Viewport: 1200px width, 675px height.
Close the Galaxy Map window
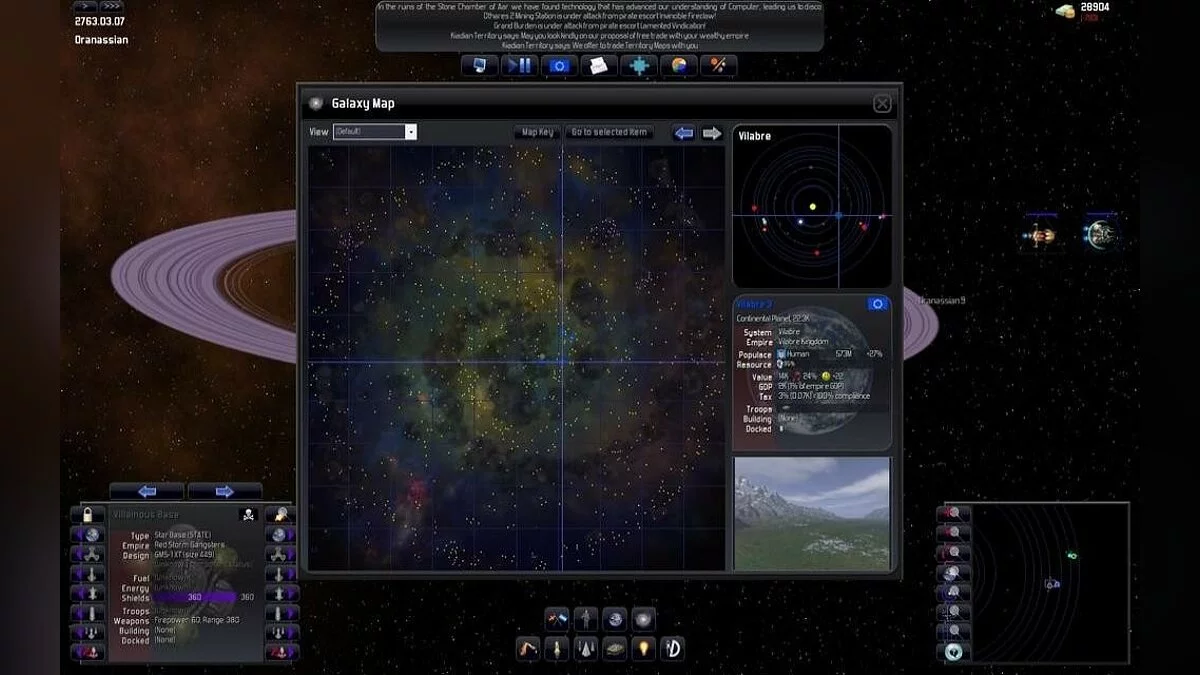(x=882, y=103)
